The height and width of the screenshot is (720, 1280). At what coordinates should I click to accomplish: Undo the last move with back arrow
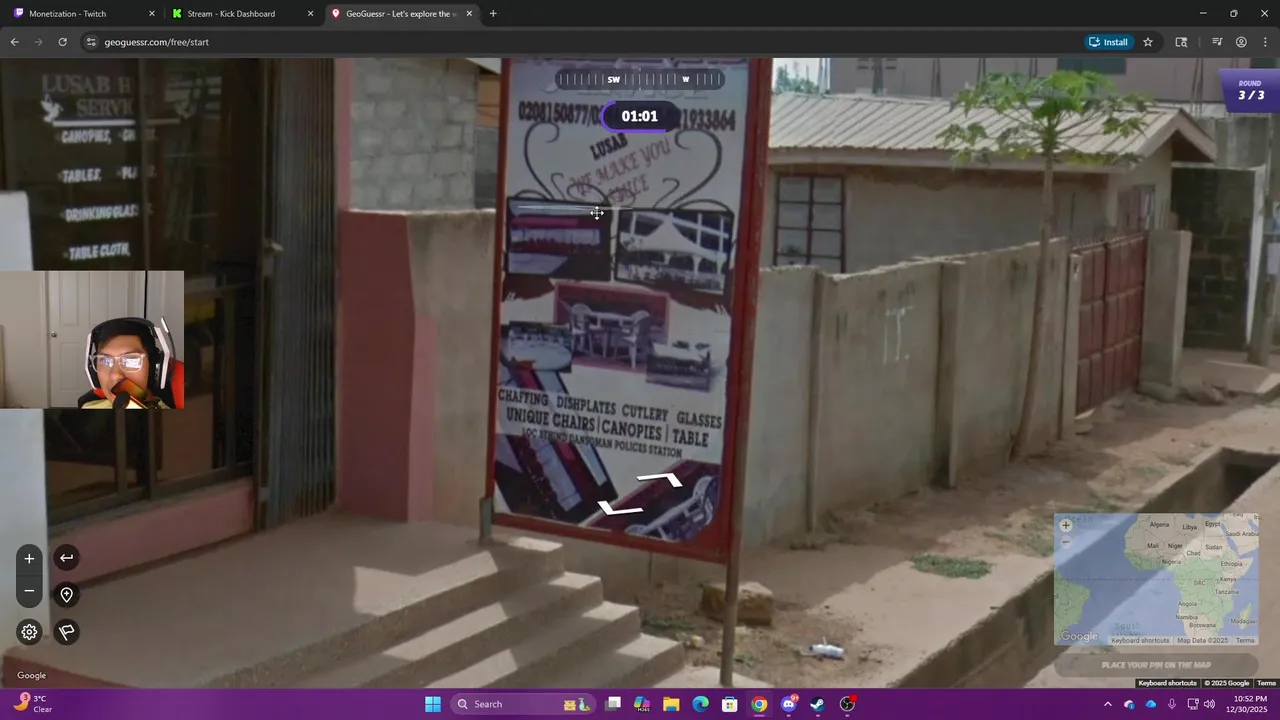[66, 558]
